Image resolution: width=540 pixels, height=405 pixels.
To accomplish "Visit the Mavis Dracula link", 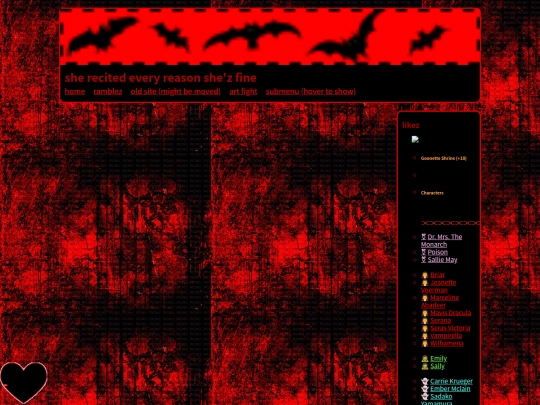I will tap(450, 313).
